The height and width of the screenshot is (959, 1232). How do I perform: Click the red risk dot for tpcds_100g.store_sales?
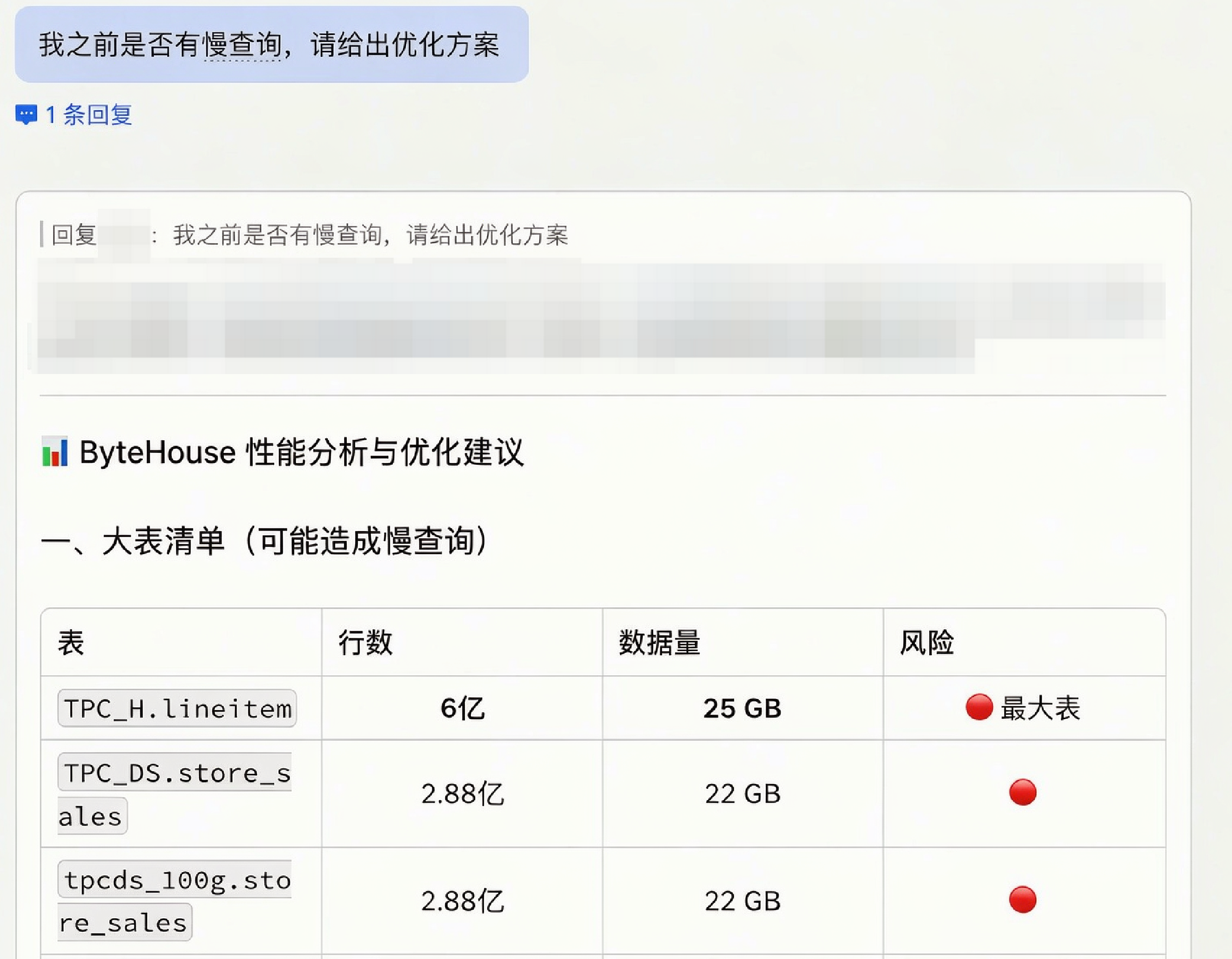1022,900
